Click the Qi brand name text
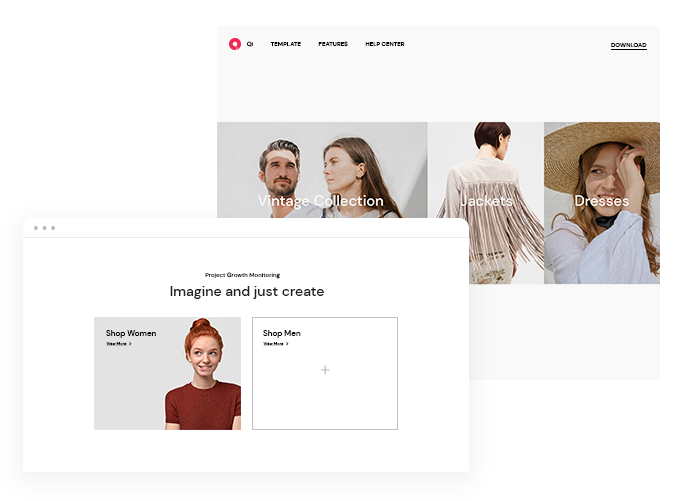This screenshot has height=501, width=686. [250, 45]
